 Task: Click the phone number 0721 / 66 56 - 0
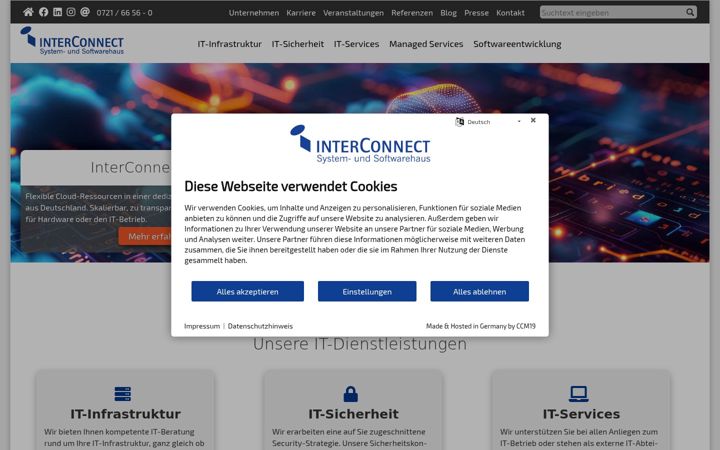124,13
